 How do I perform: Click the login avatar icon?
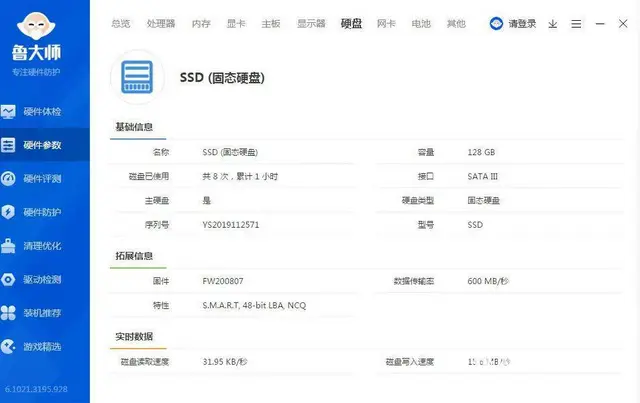click(496, 24)
